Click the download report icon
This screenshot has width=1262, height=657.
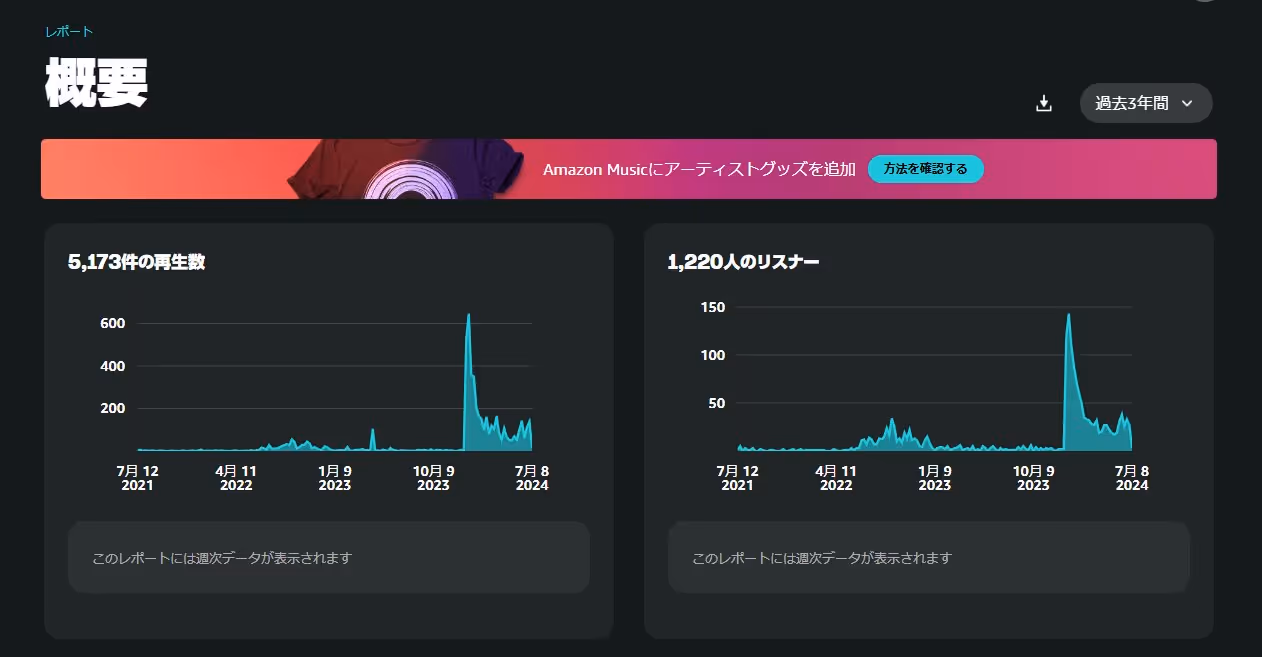tap(1044, 103)
